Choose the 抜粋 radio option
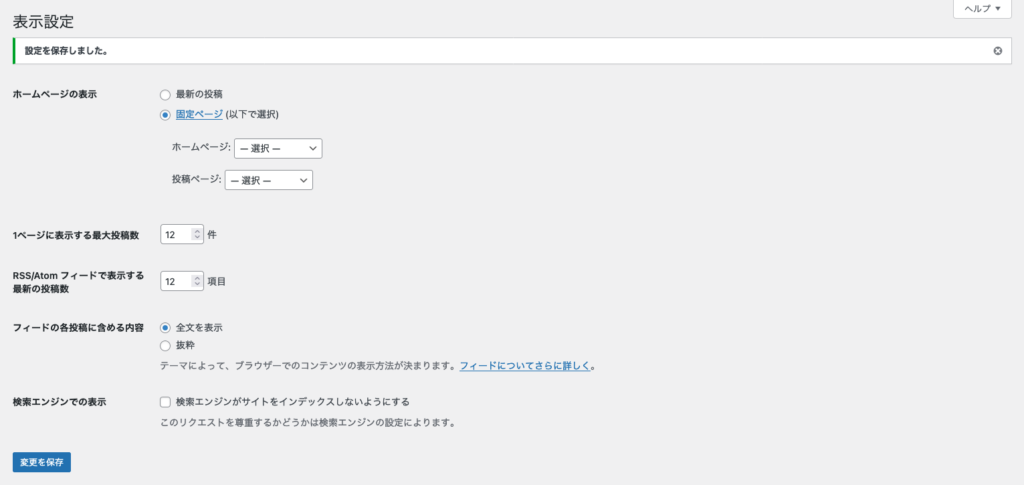Screen dimensions: 1024x485 point(165,345)
